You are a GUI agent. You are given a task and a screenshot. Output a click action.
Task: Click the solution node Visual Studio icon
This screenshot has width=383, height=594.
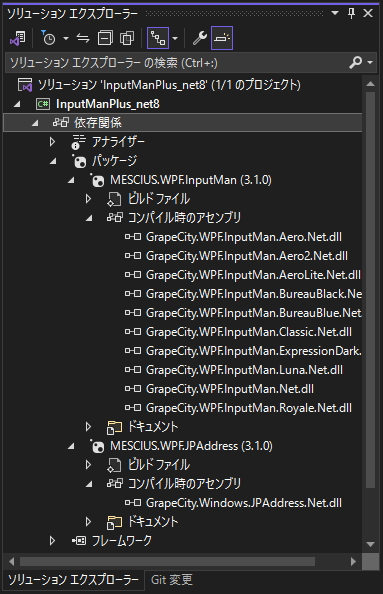pyautogui.click(x=25, y=85)
